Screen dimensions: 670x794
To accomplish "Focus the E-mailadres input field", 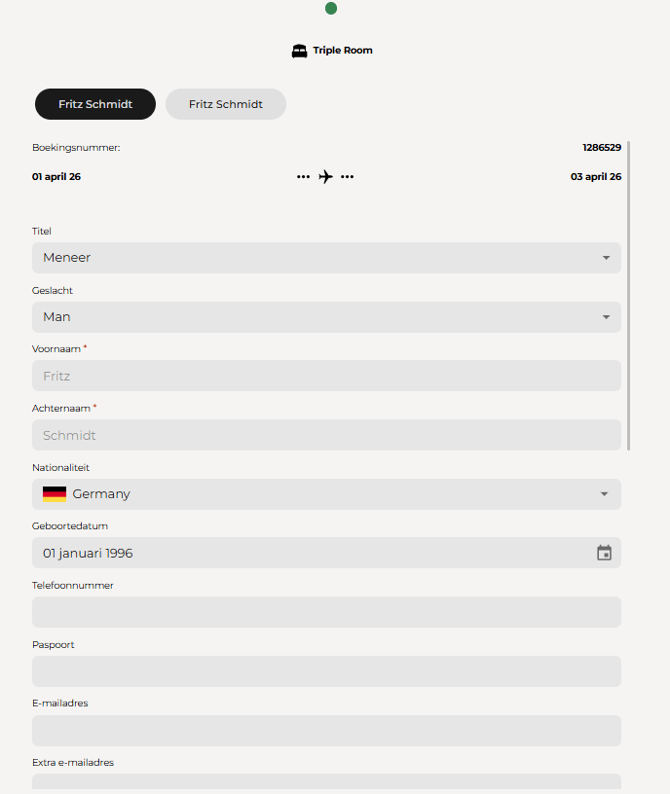I will [x=327, y=731].
